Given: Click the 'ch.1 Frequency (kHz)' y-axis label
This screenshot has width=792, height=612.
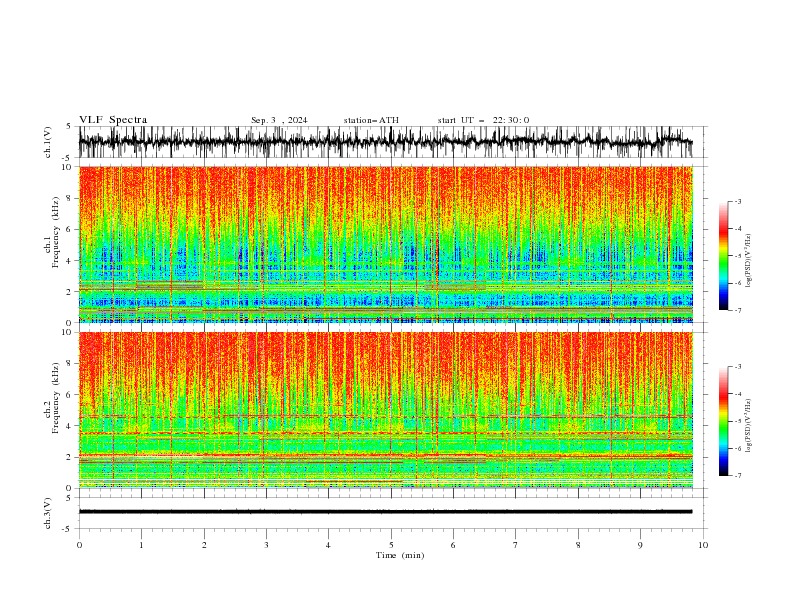Looking at the screenshot, I should pos(53,232).
